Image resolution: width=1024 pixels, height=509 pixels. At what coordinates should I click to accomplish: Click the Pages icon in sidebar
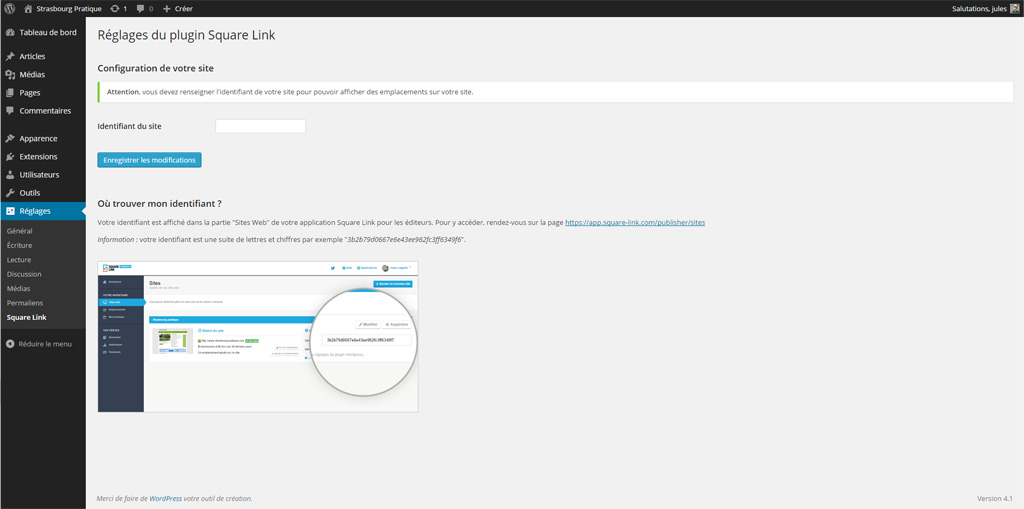coord(10,93)
